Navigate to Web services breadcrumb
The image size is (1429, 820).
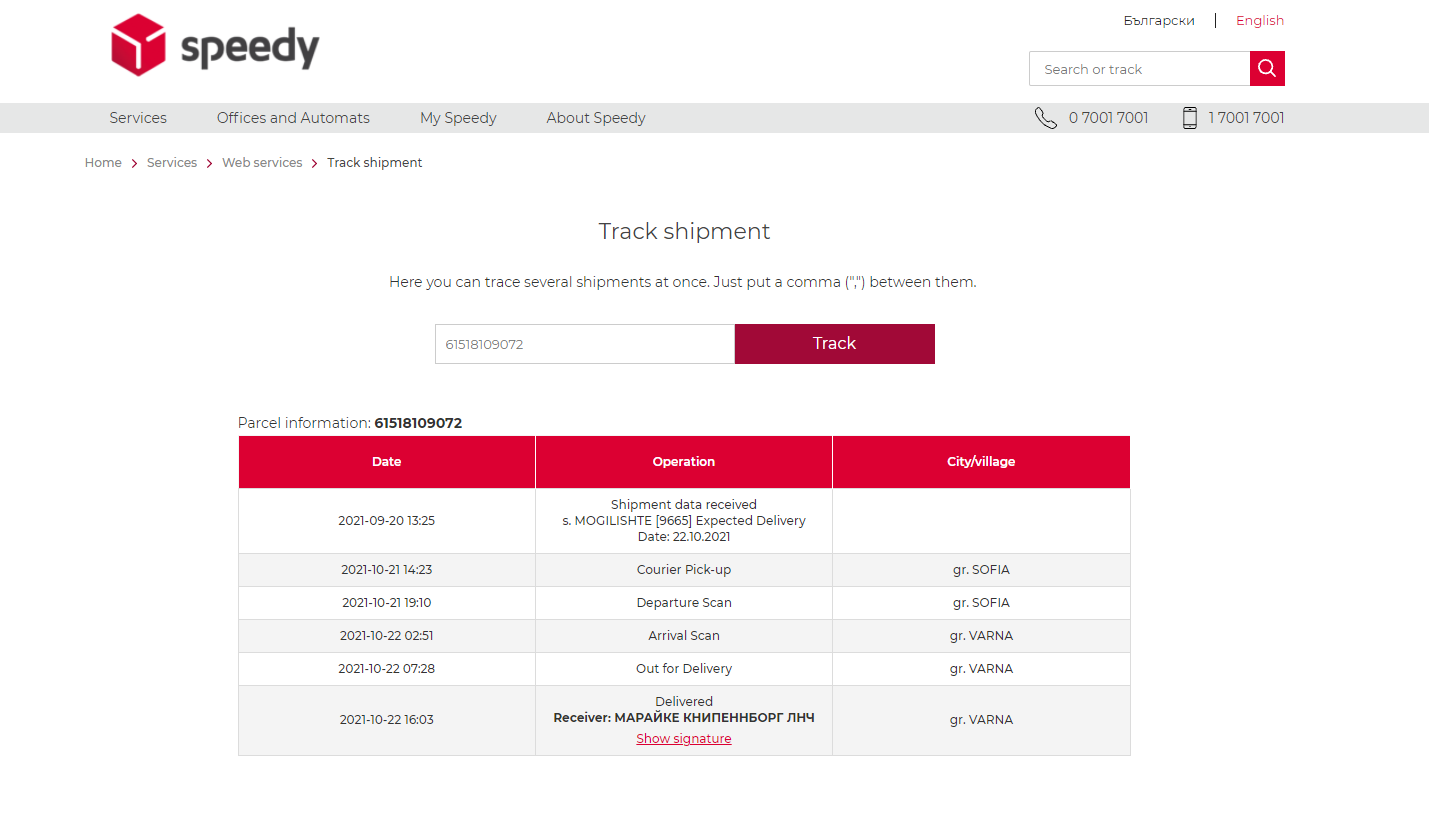[262, 163]
